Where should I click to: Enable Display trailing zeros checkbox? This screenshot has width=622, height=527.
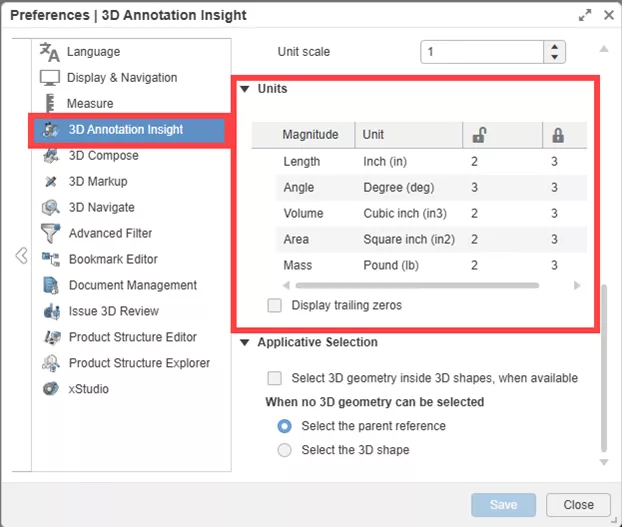pos(275,306)
